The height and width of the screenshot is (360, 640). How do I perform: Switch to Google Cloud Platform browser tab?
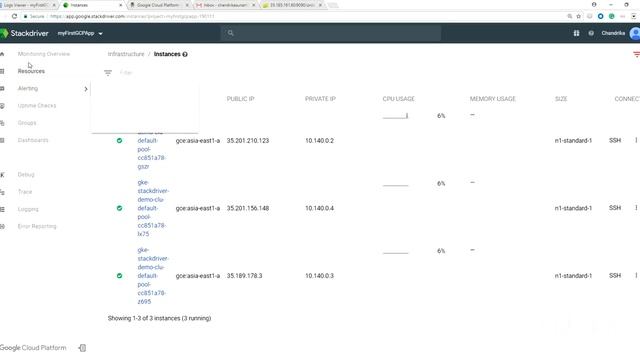[157, 5]
